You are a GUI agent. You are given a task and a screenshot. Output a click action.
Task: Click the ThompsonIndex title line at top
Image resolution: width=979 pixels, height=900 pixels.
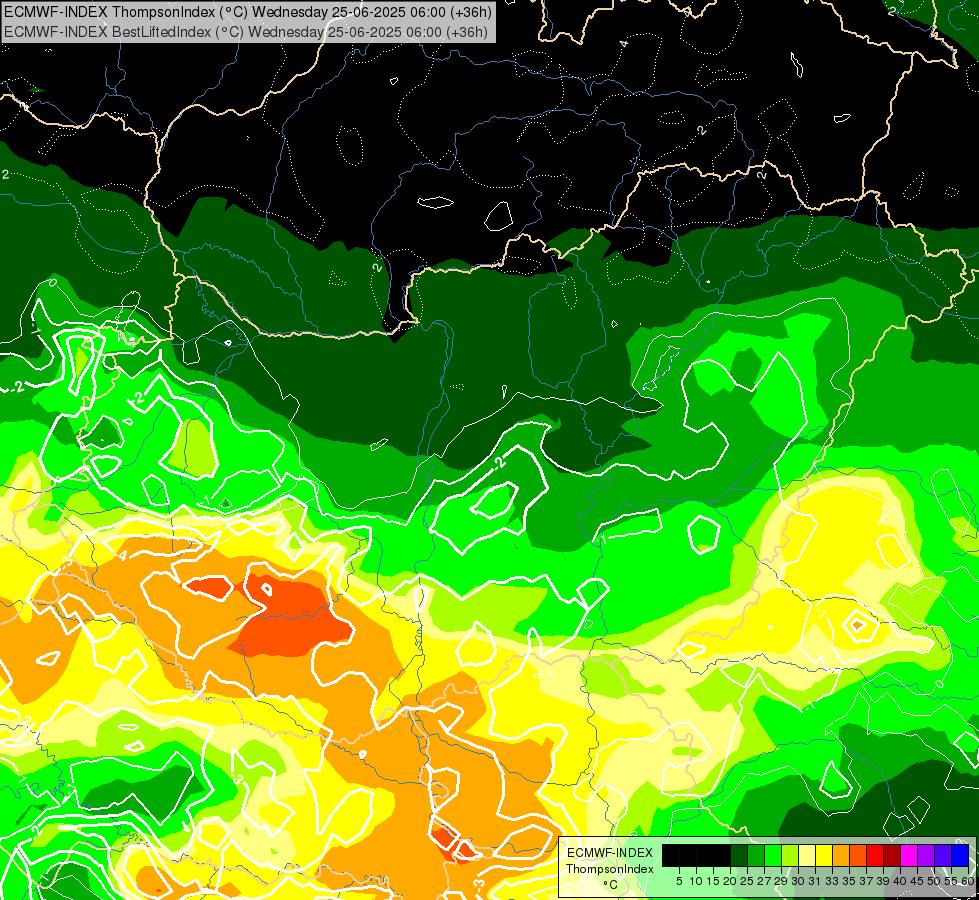pos(248,11)
